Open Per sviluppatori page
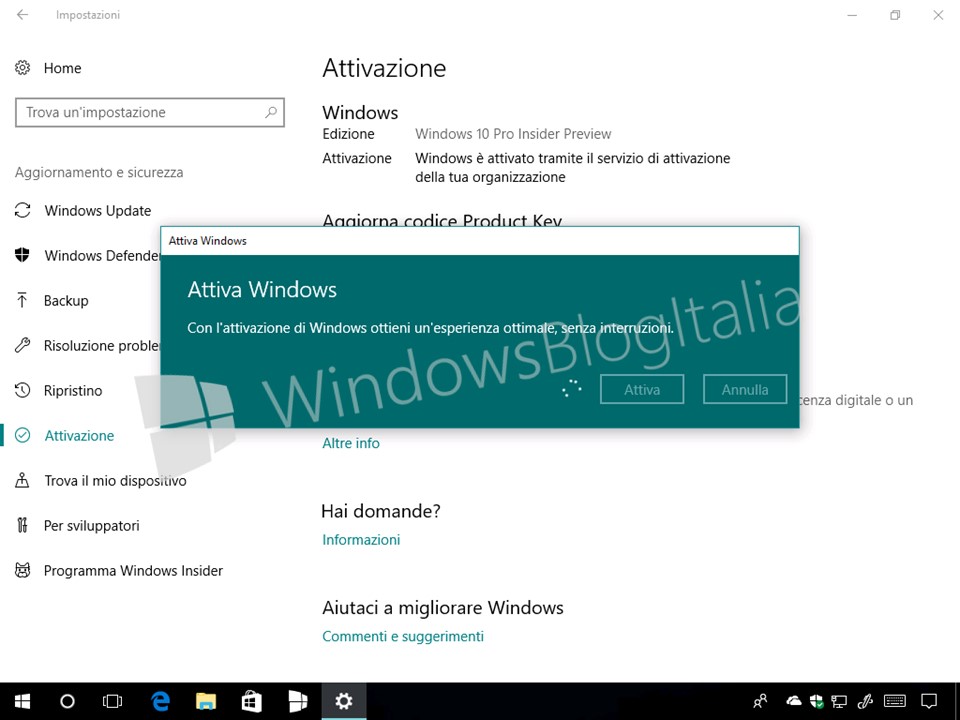Screen dimensions: 960x720 [92, 525]
